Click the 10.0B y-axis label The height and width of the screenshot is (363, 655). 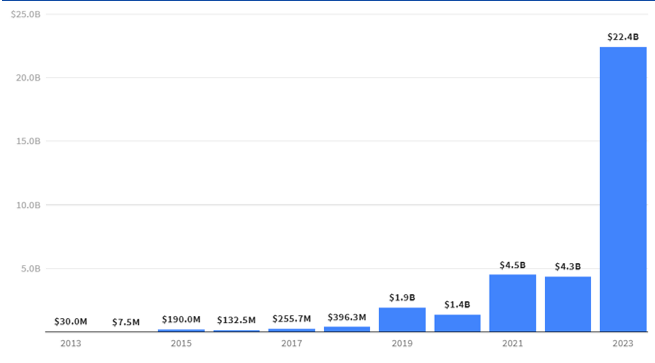coord(28,205)
